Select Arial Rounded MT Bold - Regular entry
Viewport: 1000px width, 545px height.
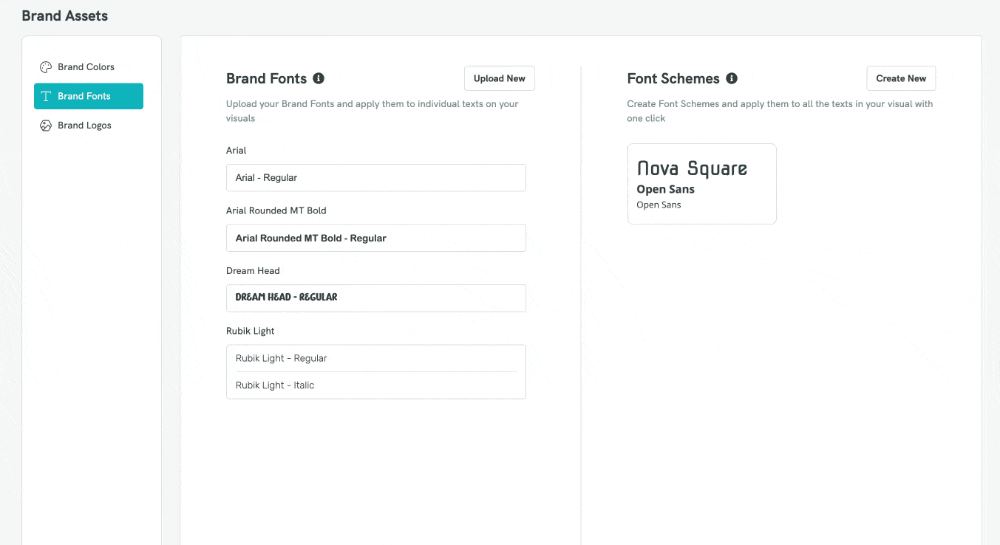tap(376, 238)
